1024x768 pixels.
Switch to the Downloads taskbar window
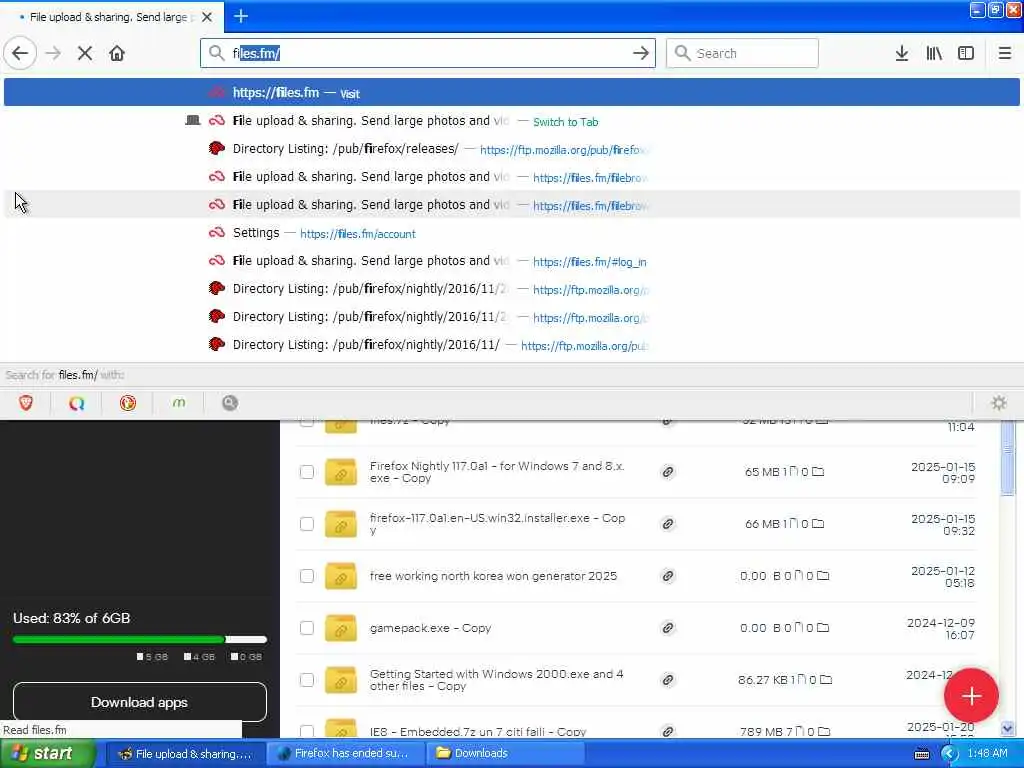[x=506, y=753]
